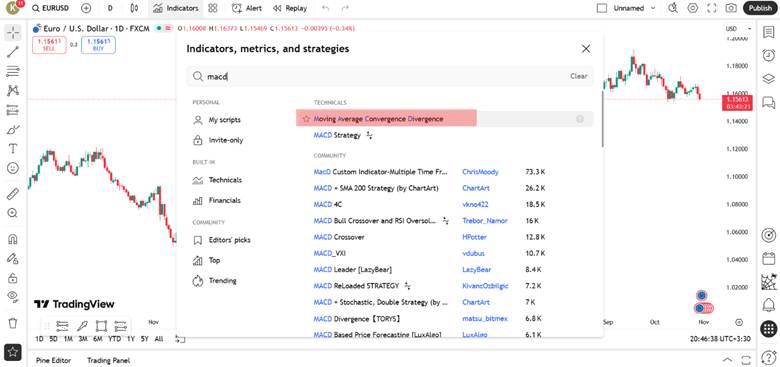Open the Trending category
Screen dimensions: 780x367
click(215, 281)
